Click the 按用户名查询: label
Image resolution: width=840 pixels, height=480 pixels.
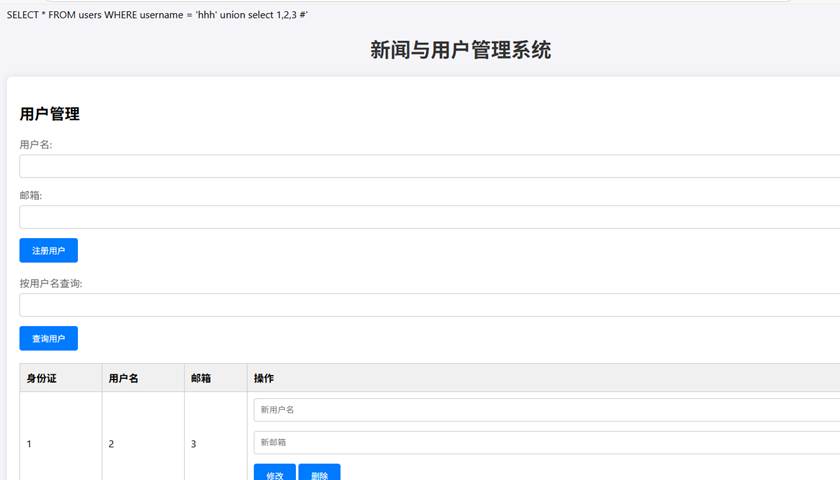pos(51,283)
